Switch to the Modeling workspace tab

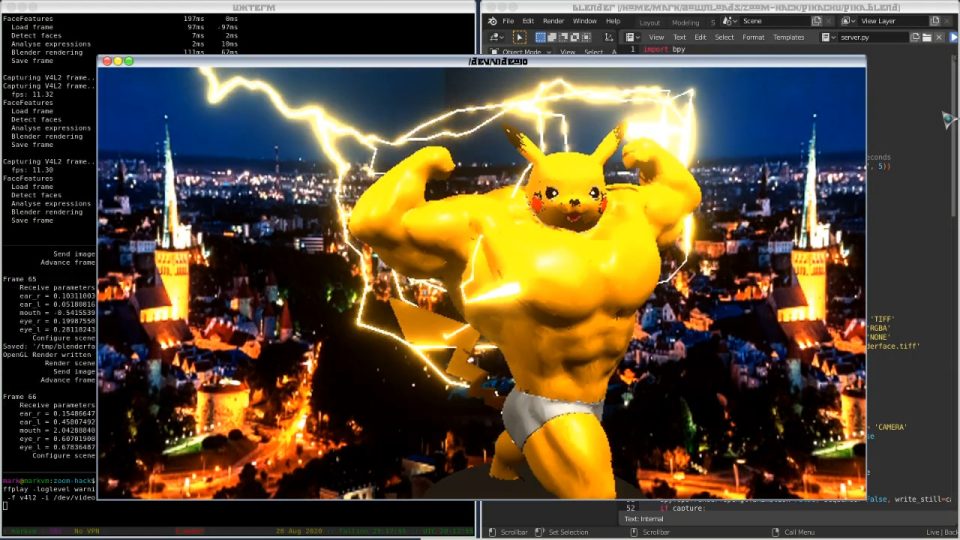pyautogui.click(x=685, y=23)
